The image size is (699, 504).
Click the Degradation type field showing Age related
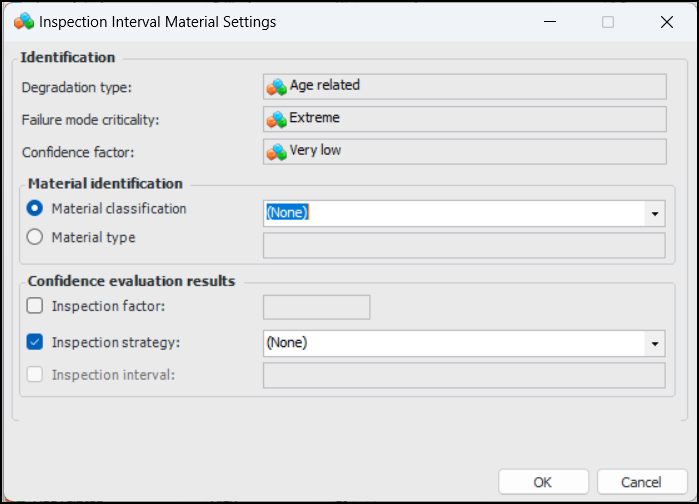pos(464,86)
